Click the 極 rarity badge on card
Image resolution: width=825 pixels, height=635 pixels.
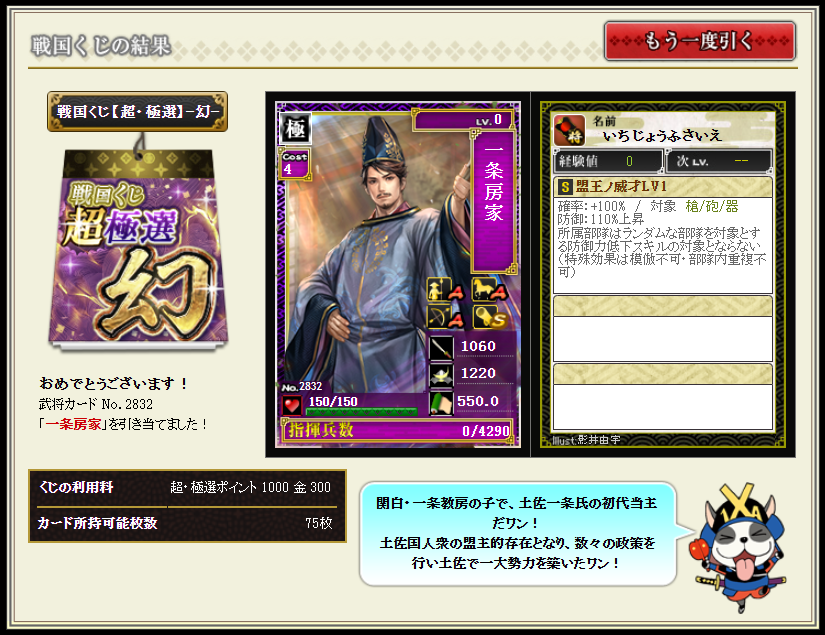coord(295,128)
